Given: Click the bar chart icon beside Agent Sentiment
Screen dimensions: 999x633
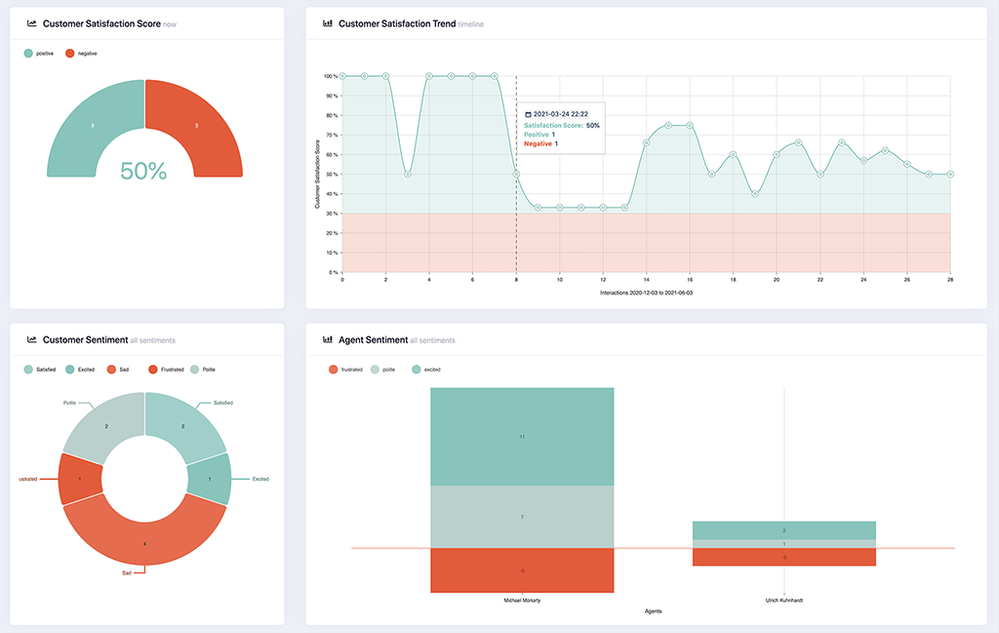Looking at the screenshot, I should [x=326, y=339].
